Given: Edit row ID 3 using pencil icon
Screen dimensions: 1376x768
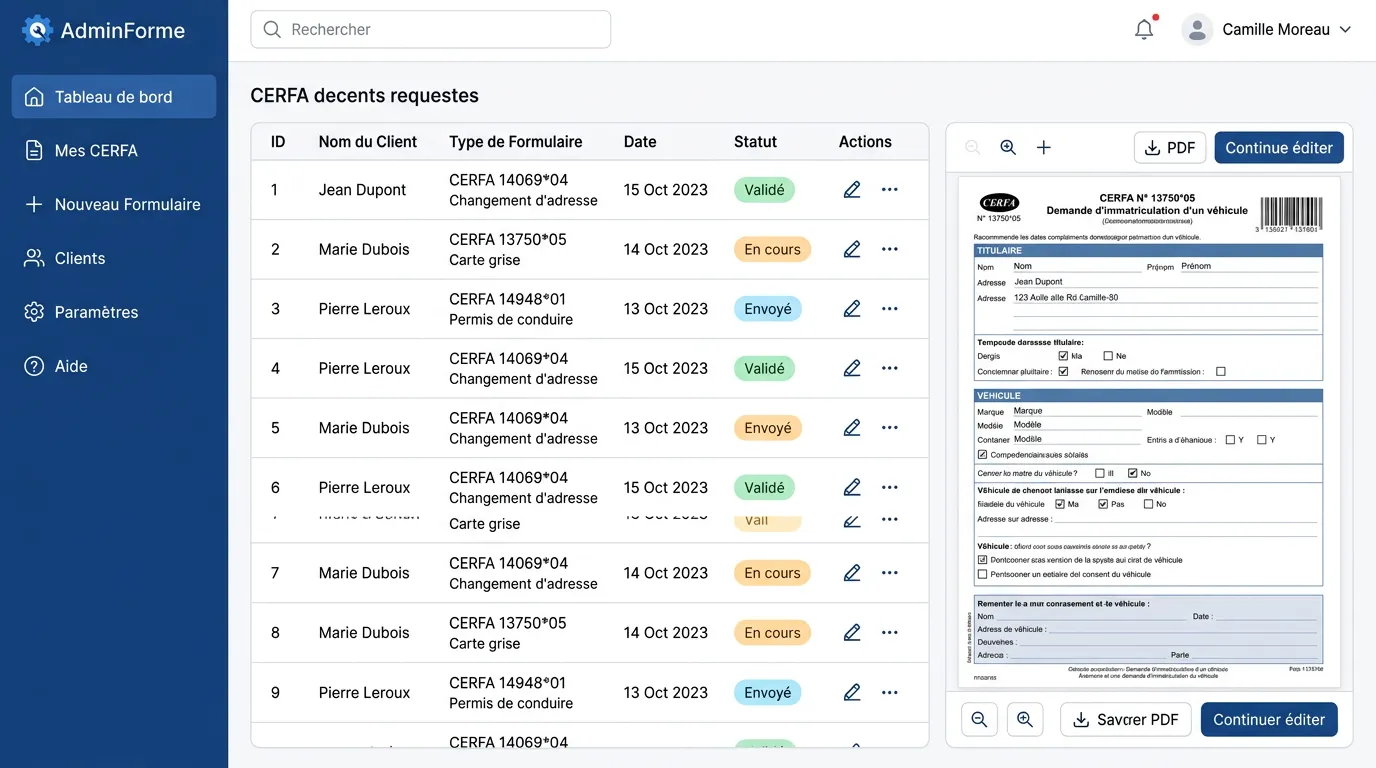Looking at the screenshot, I should pos(852,309).
